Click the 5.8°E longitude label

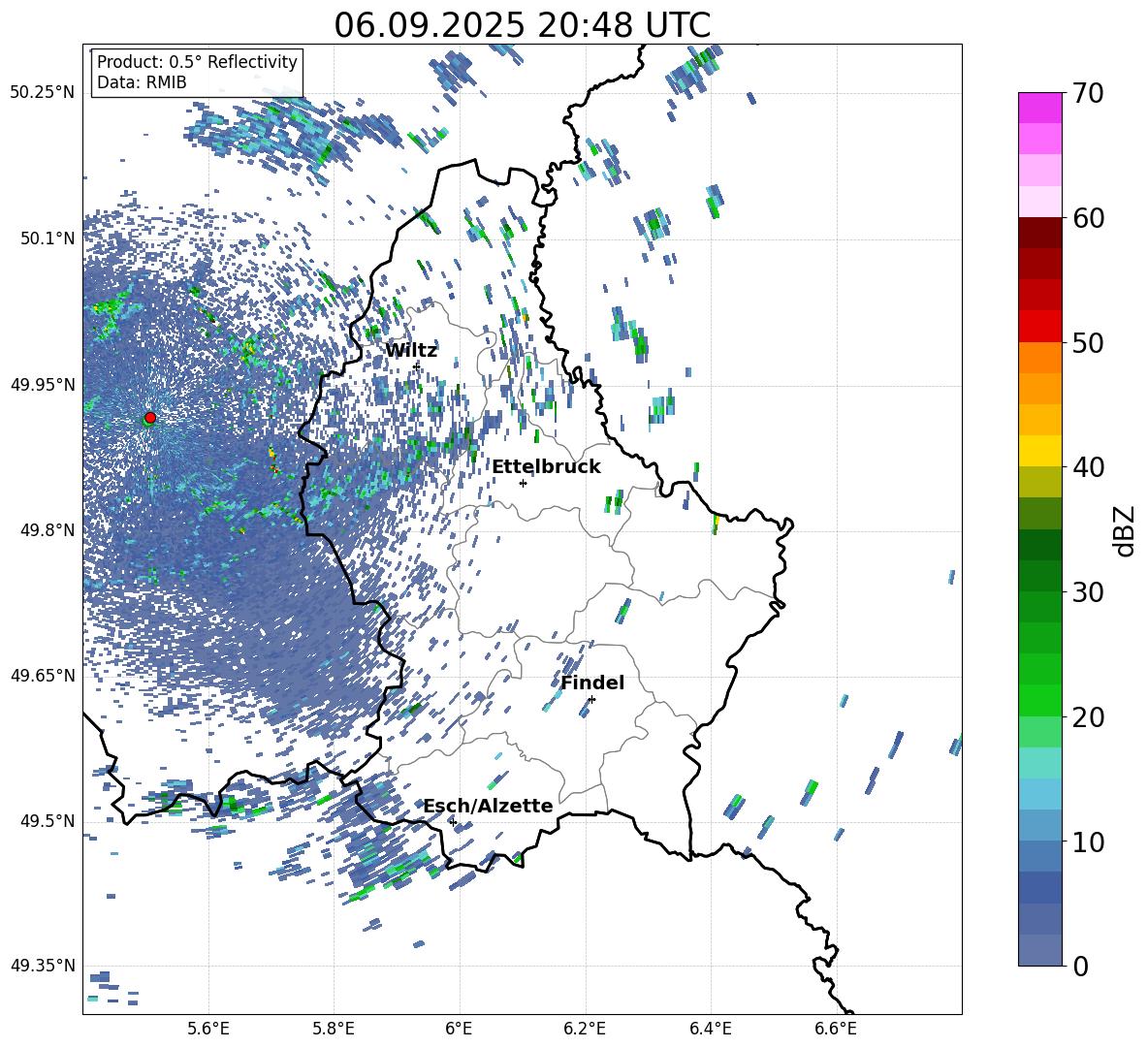coord(334,1030)
